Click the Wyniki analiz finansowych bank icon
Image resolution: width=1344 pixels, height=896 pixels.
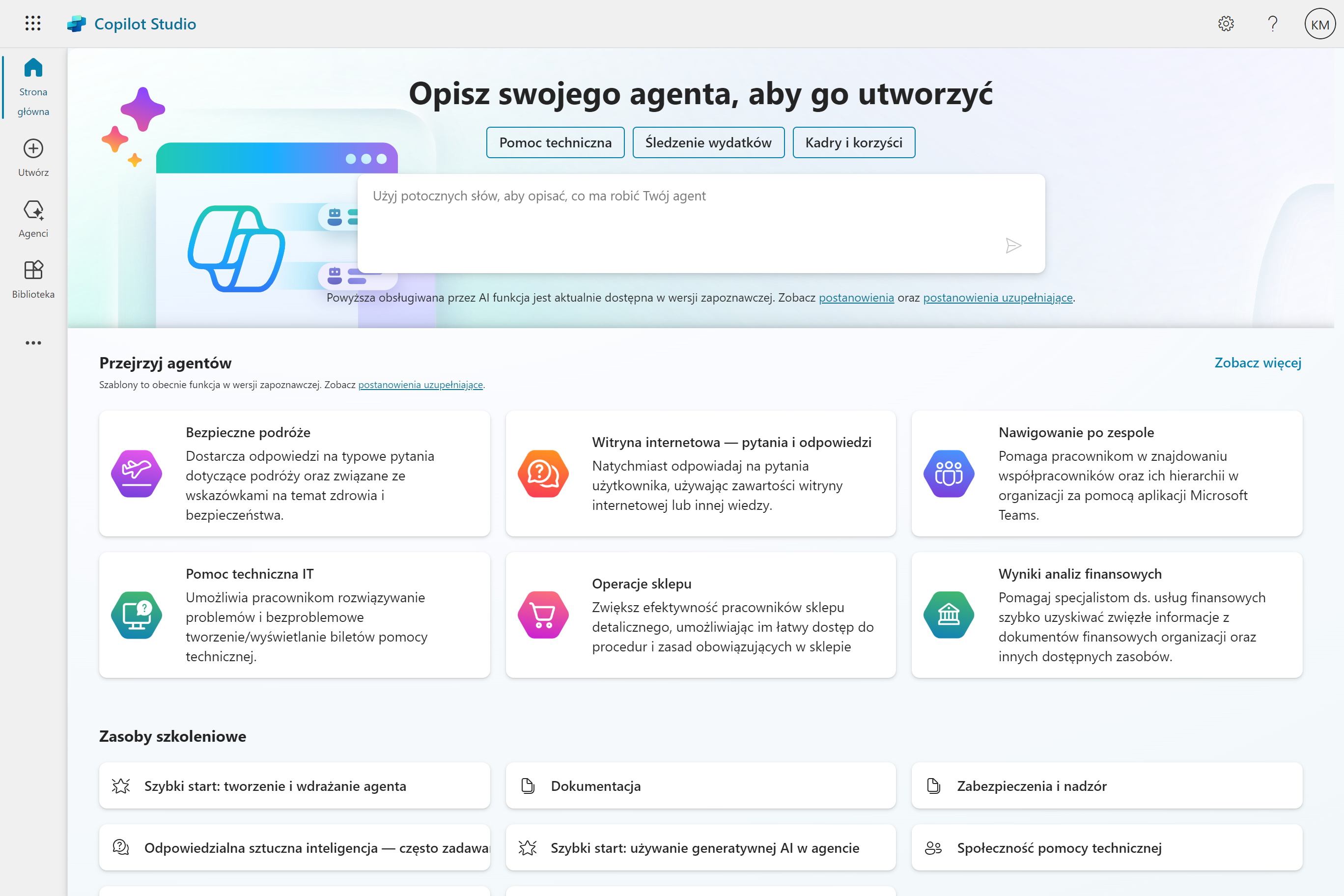pos(949,615)
